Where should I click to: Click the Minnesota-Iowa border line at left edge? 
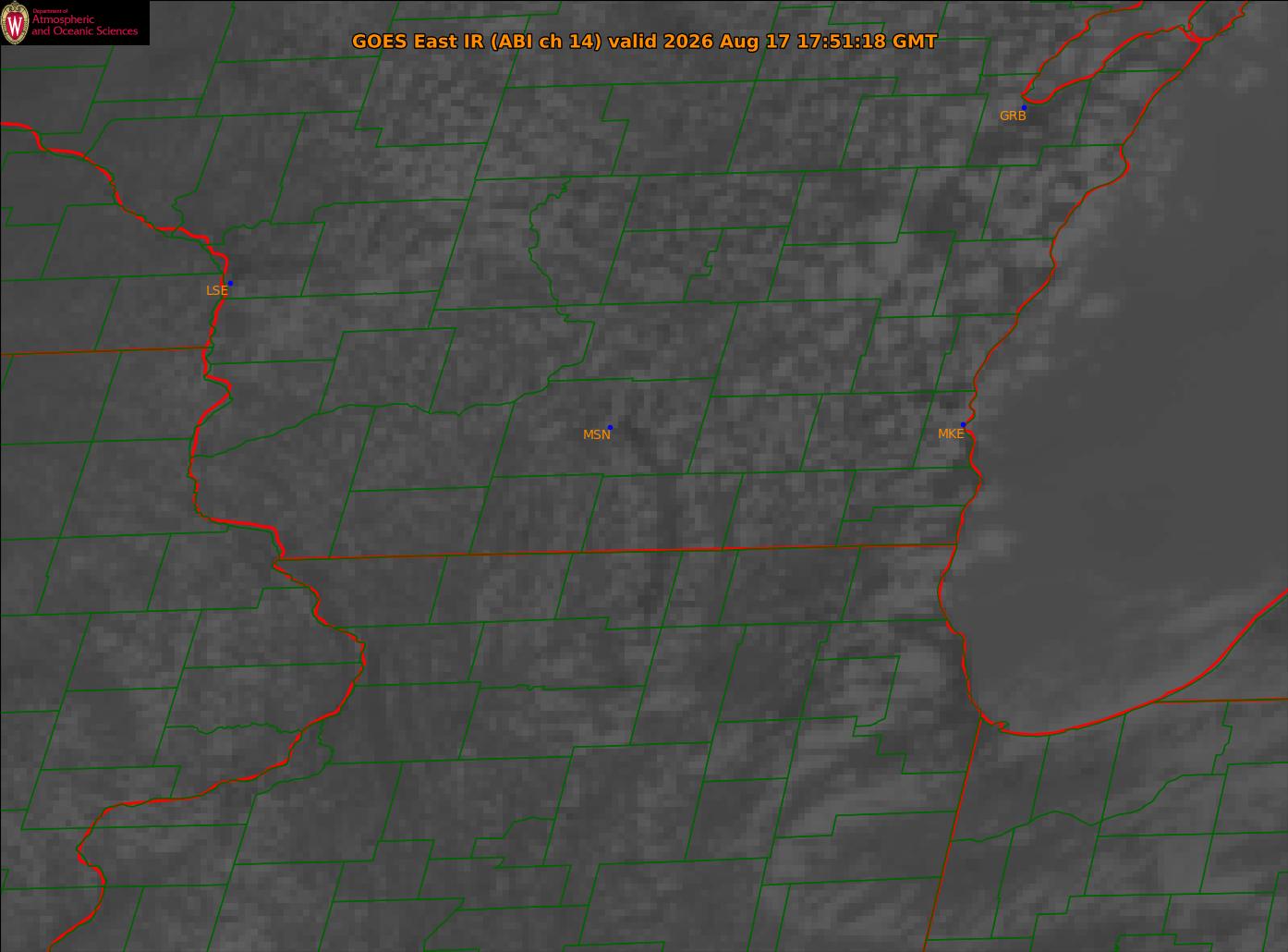pyautogui.click(x=102, y=351)
